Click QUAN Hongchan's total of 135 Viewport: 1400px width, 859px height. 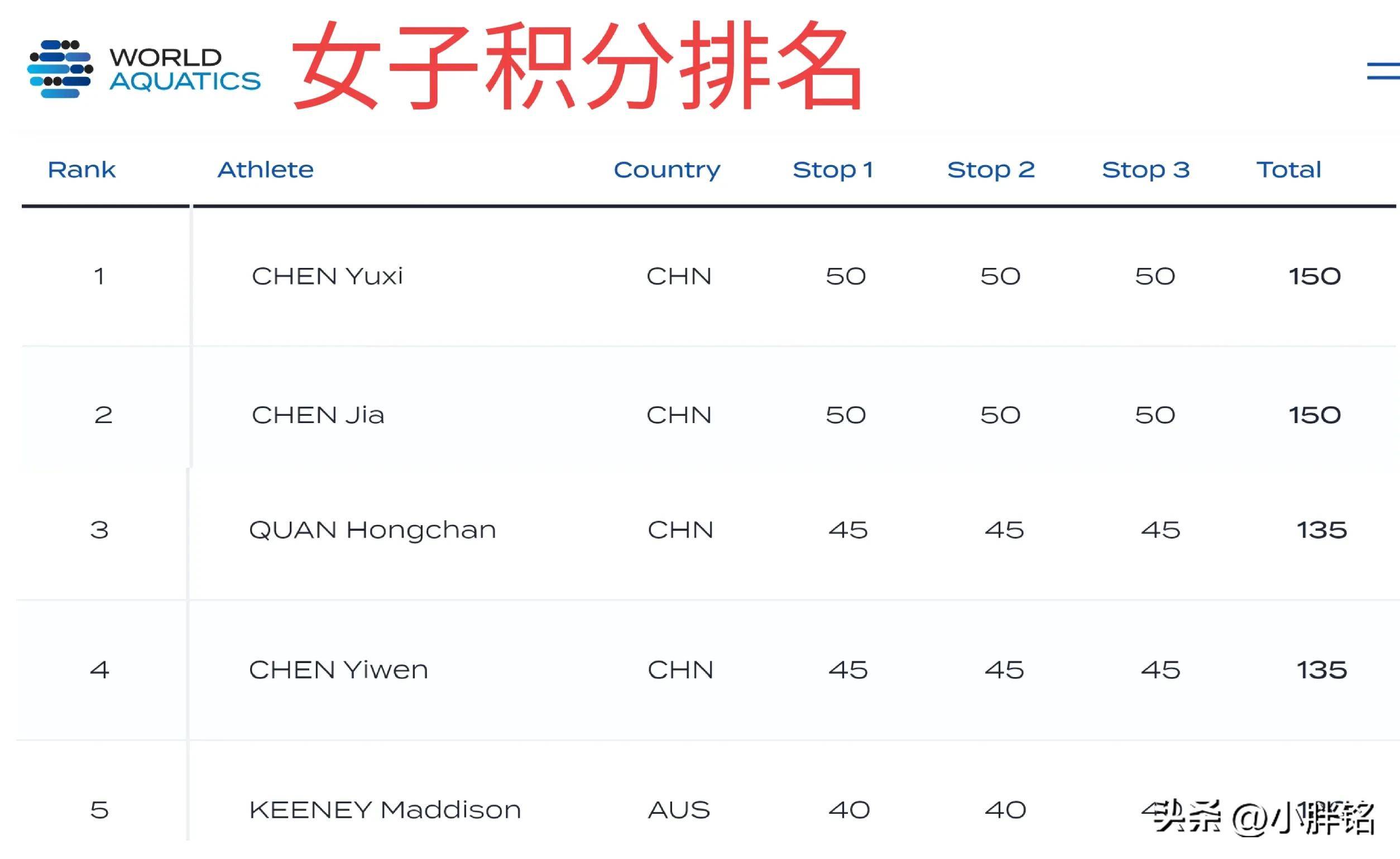coord(1322,531)
